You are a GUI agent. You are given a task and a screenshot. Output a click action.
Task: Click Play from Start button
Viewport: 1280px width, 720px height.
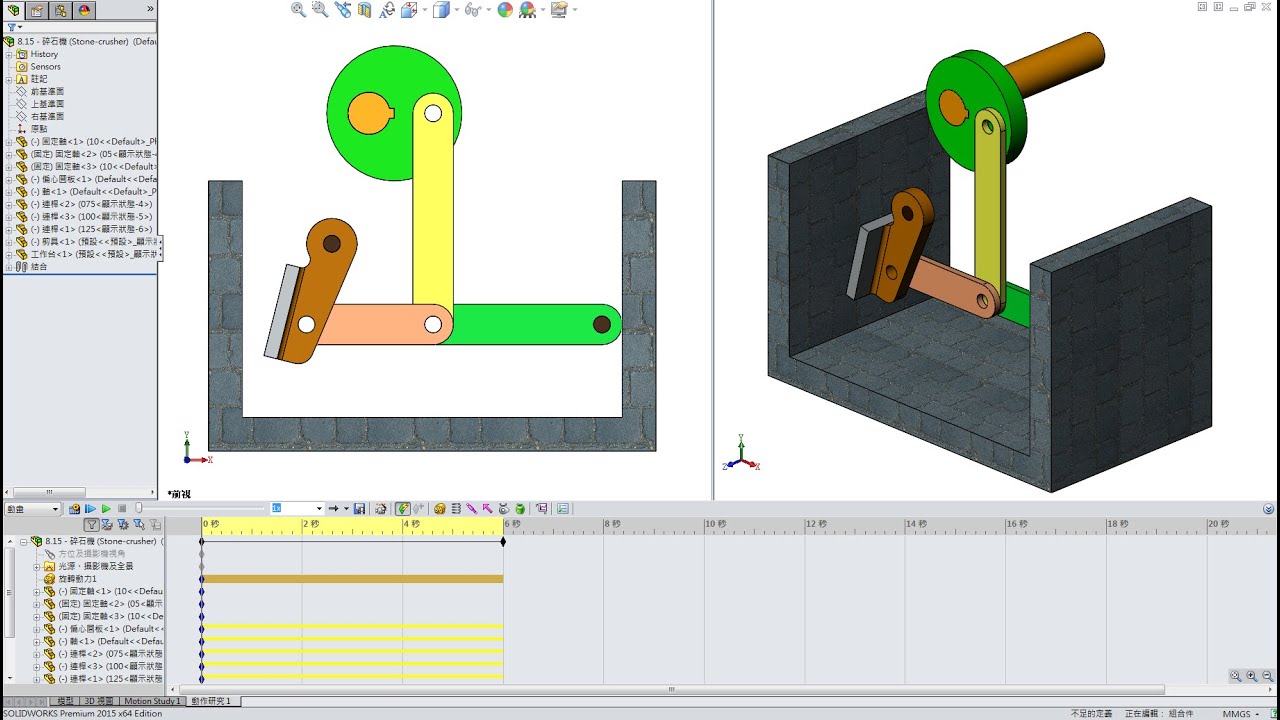[x=90, y=509]
